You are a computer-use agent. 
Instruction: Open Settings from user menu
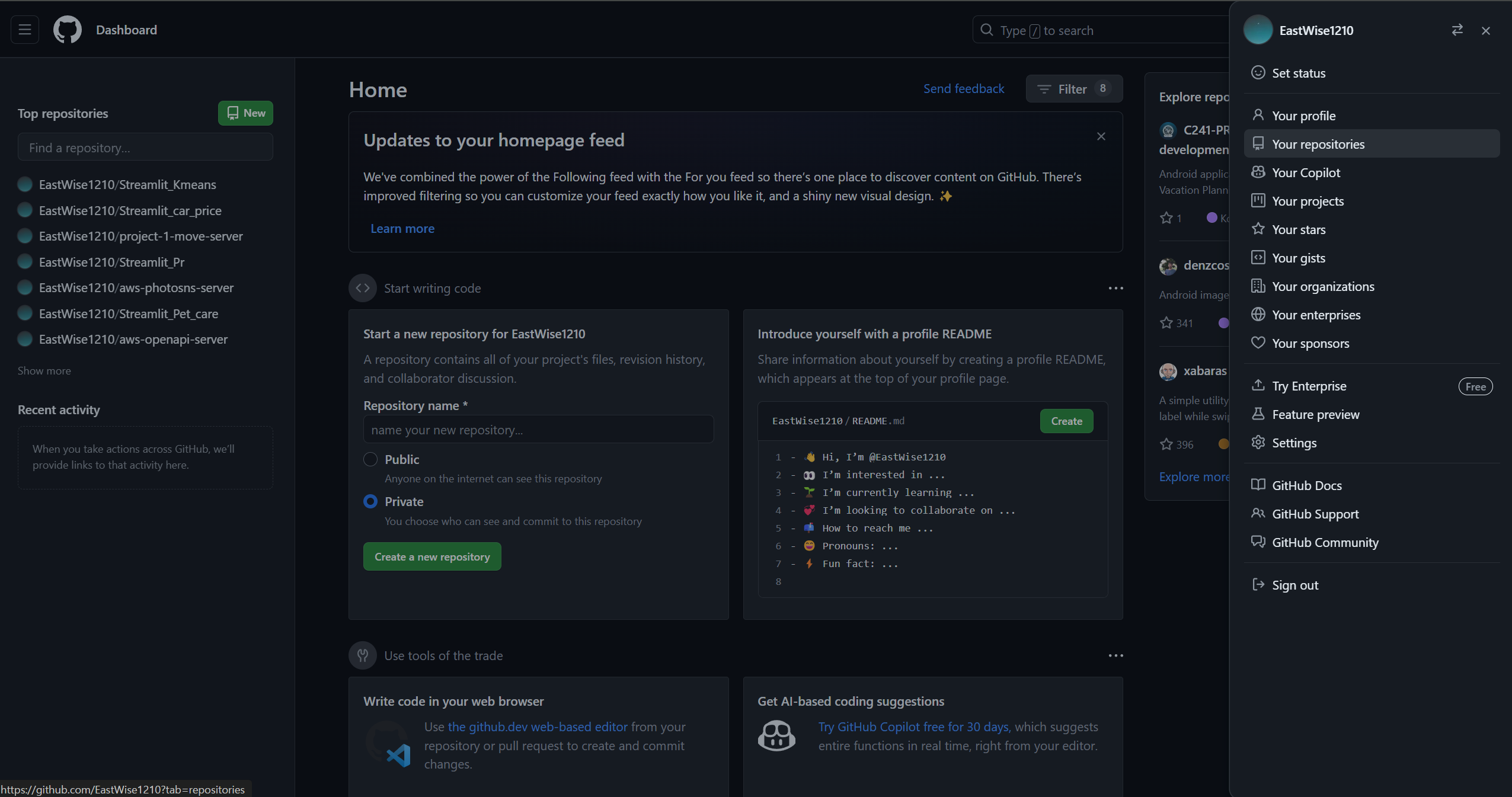1372,443
